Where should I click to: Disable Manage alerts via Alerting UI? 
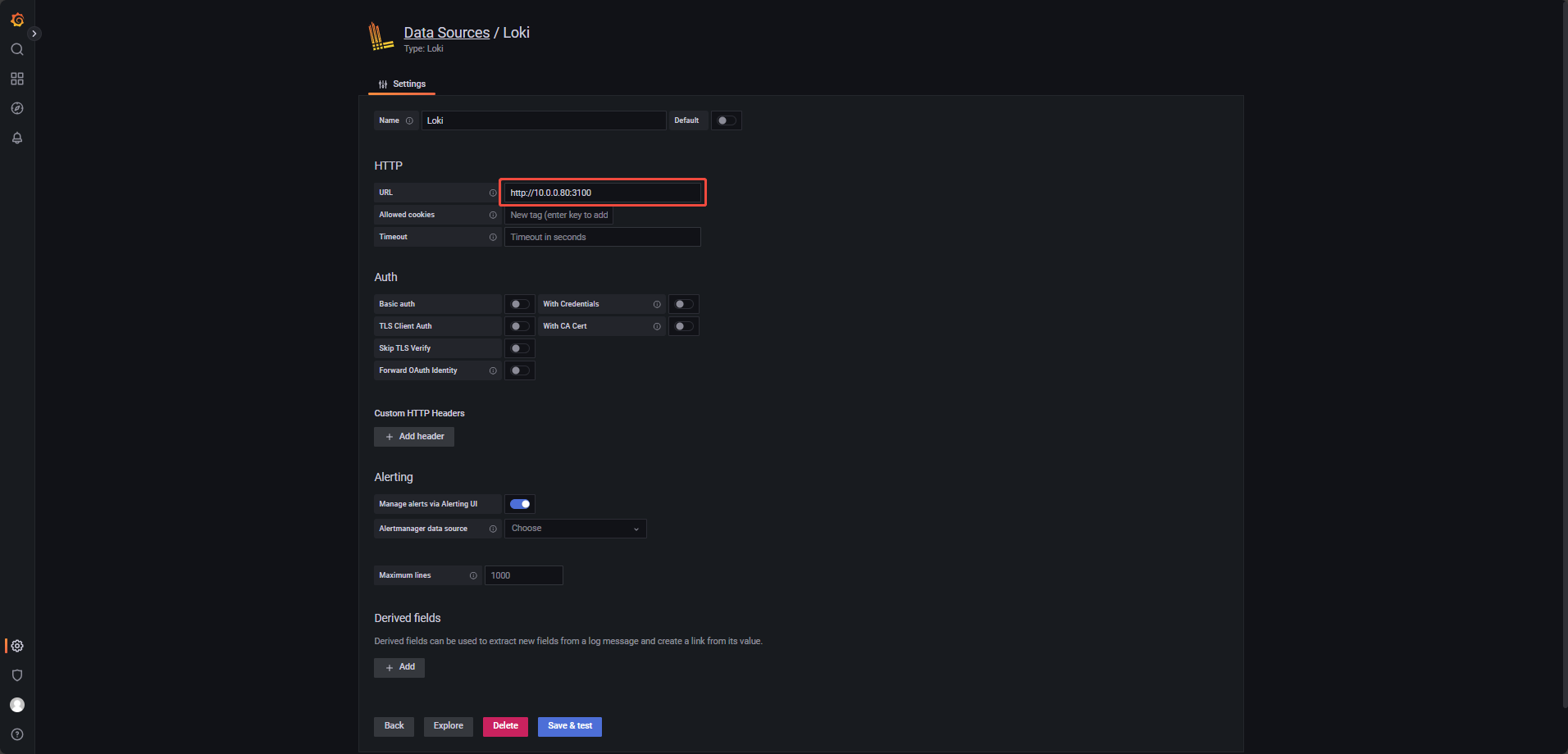click(x=519, y=503)
